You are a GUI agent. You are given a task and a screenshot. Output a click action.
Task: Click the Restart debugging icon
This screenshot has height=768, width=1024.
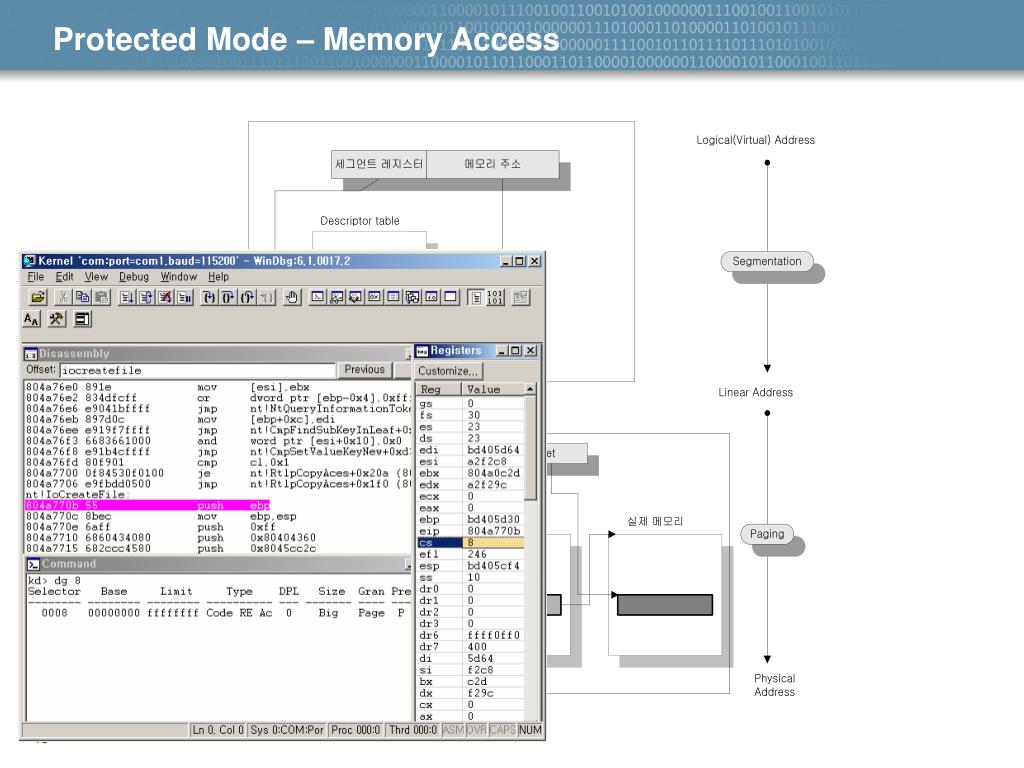click(x=146, y=297)
